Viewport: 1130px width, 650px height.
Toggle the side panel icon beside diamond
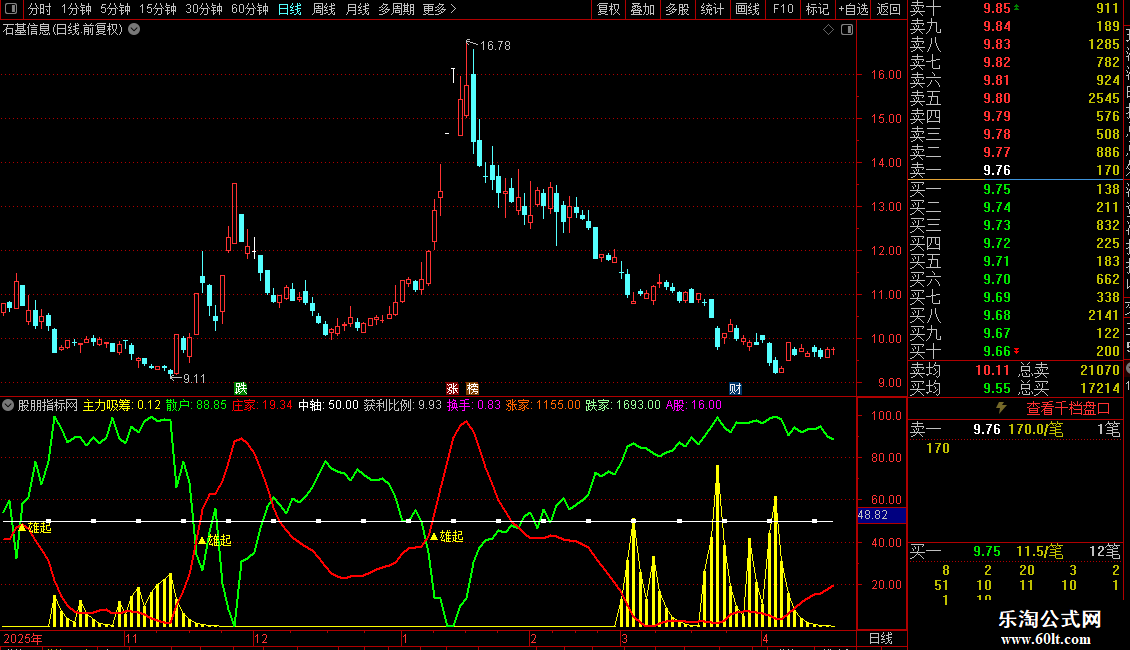846,30
